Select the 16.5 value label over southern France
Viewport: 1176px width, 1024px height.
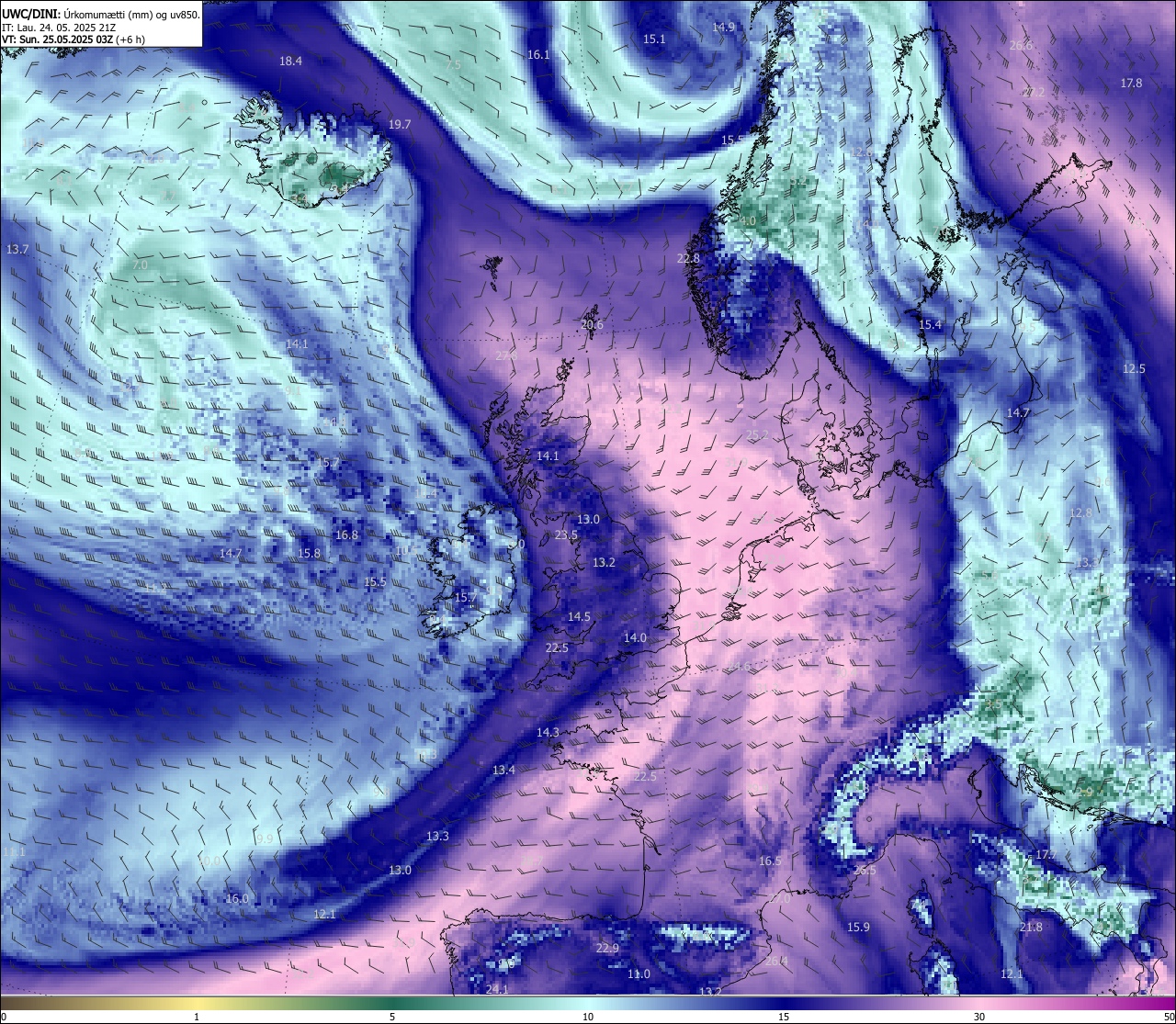(x=770, y=861)
